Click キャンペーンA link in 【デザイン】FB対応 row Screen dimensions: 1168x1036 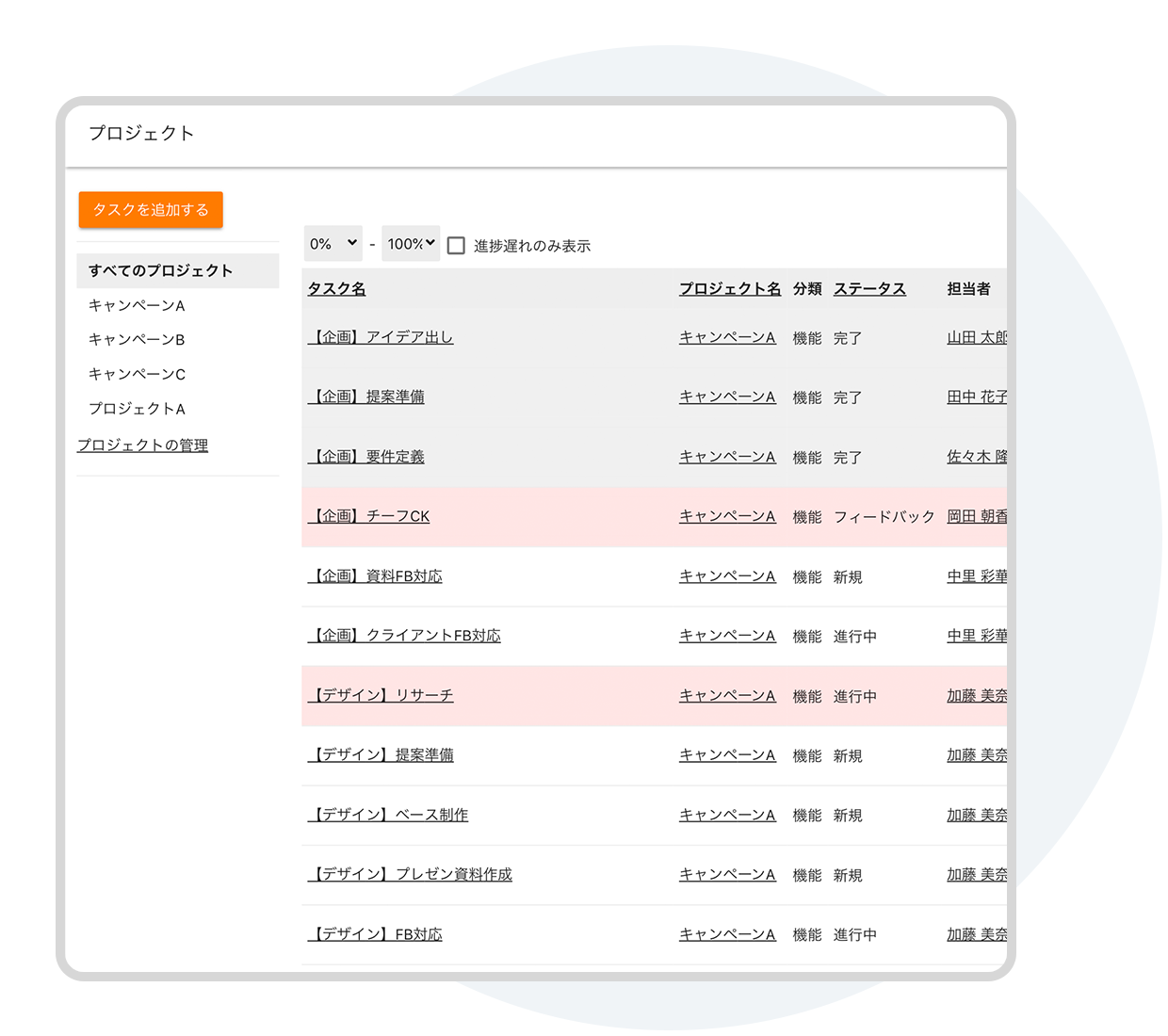coord(727,934)
